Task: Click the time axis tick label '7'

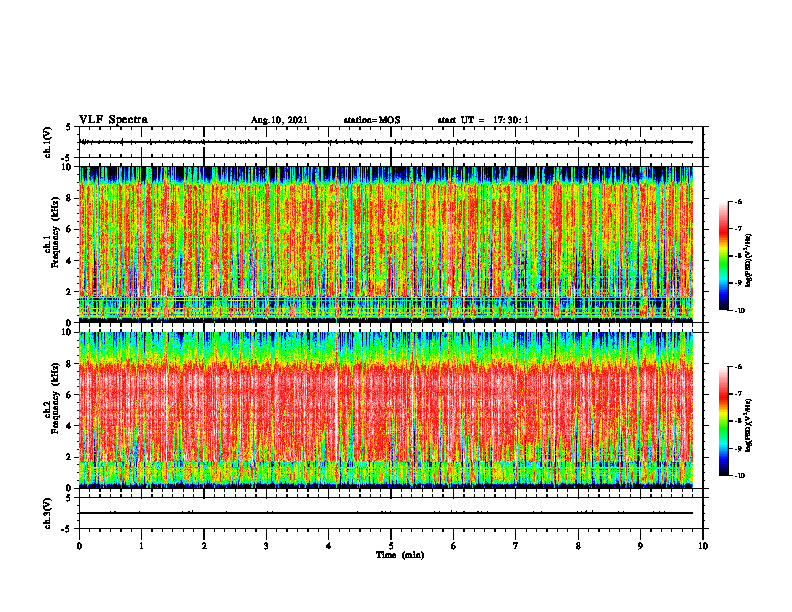Action: pos(516,546)
